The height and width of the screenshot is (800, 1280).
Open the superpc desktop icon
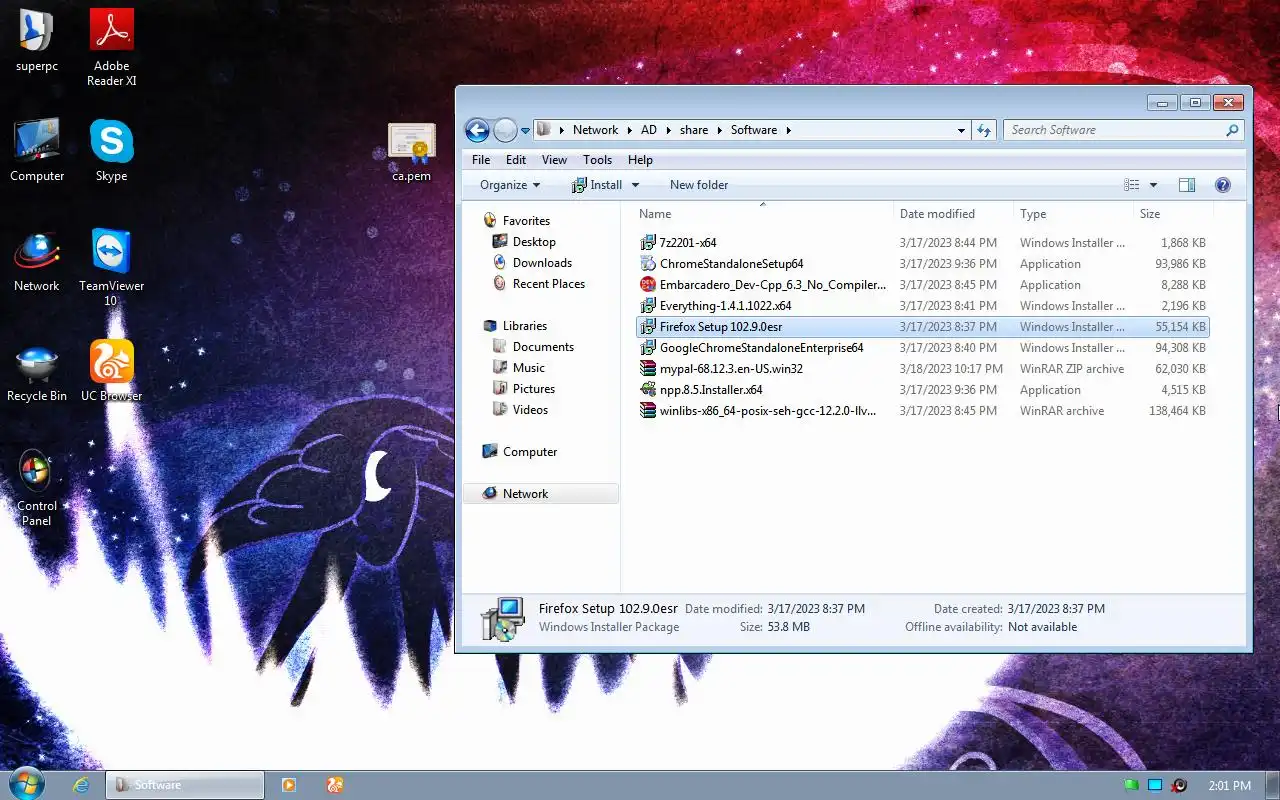(37, 42)
